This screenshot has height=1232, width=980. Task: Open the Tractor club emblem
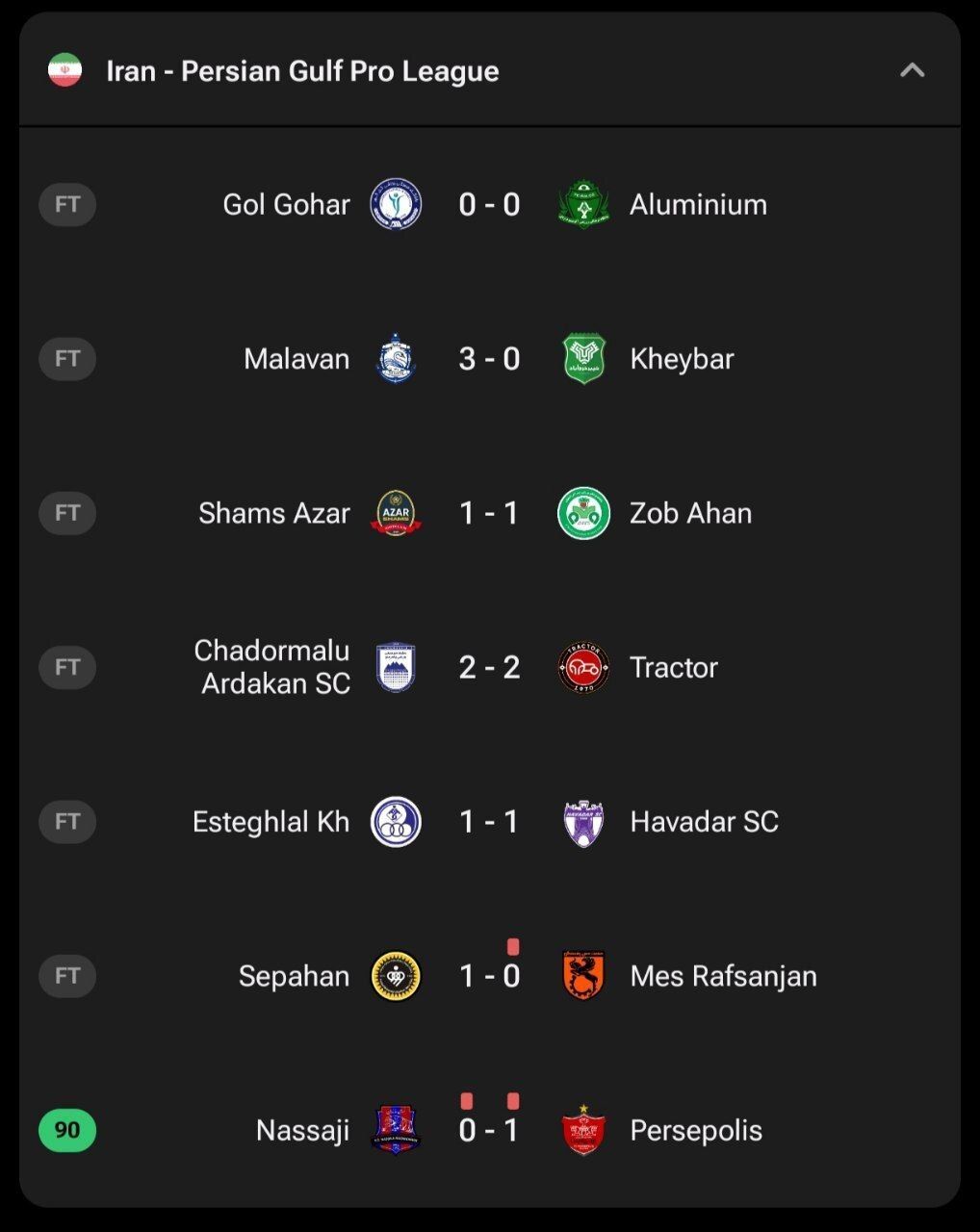583,667
